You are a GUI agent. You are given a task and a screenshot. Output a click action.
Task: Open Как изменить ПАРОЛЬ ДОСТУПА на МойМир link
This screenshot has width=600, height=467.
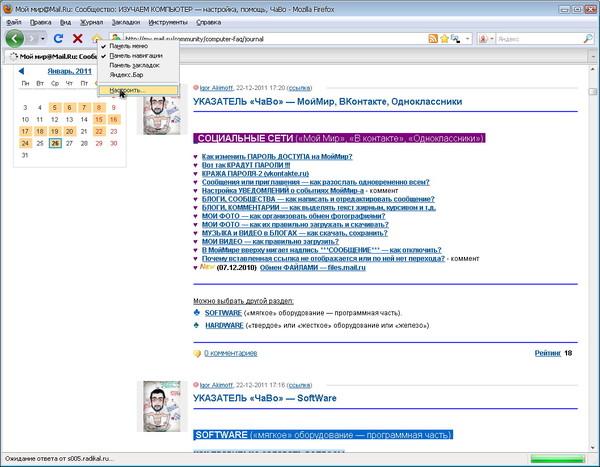277,157
